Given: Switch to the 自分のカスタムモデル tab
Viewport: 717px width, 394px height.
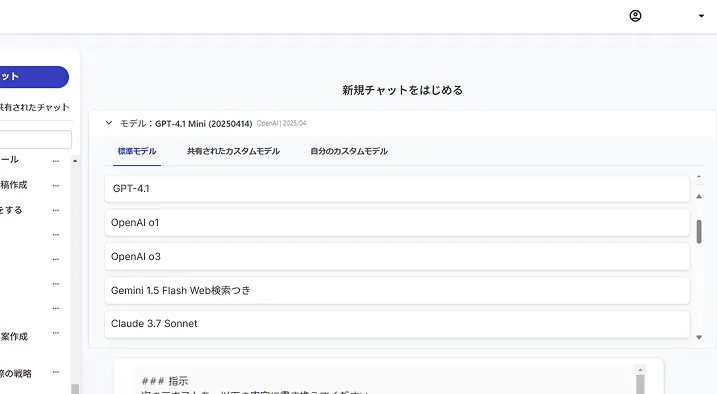Looking at the screenshot, I should pyautogui.click(x=349, y=151).
